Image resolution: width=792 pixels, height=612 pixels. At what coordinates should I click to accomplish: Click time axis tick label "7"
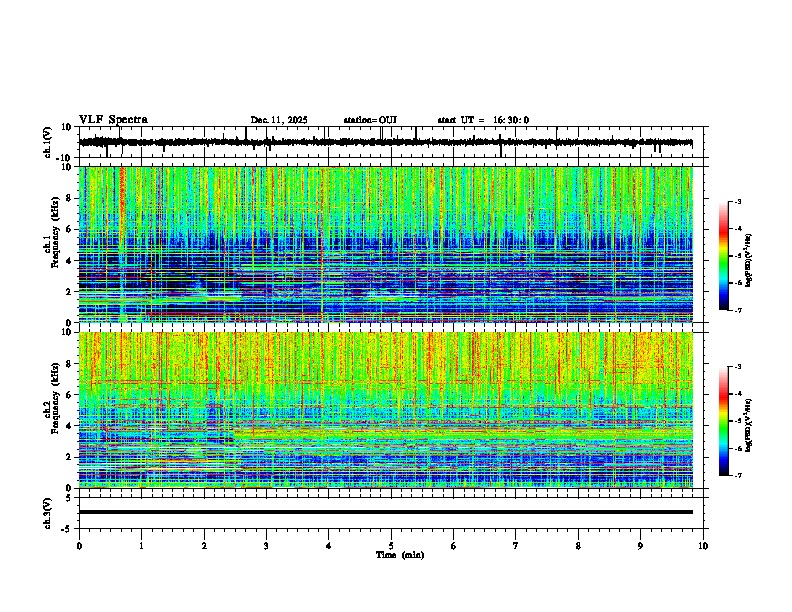pyautogui.click(x=516, y=546)
